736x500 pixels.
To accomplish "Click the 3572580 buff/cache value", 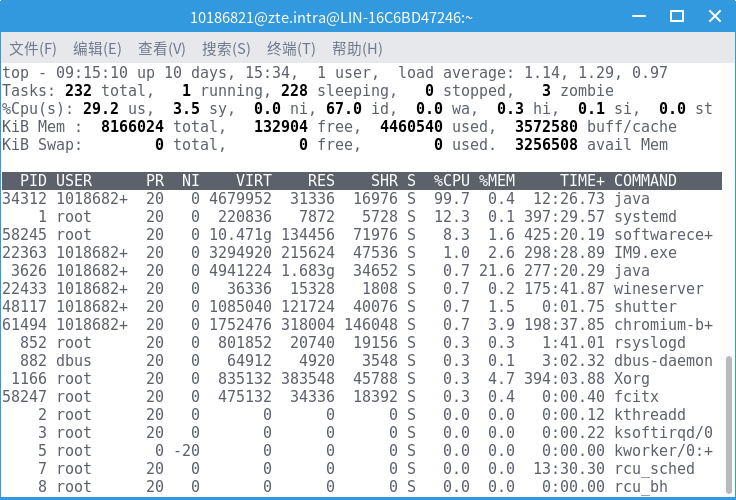I will [546, 127].
